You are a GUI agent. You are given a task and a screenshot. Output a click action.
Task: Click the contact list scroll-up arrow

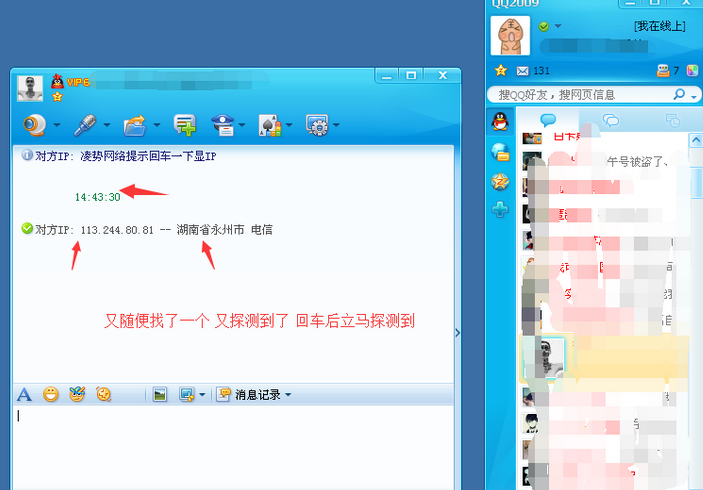tap(696, 141)
